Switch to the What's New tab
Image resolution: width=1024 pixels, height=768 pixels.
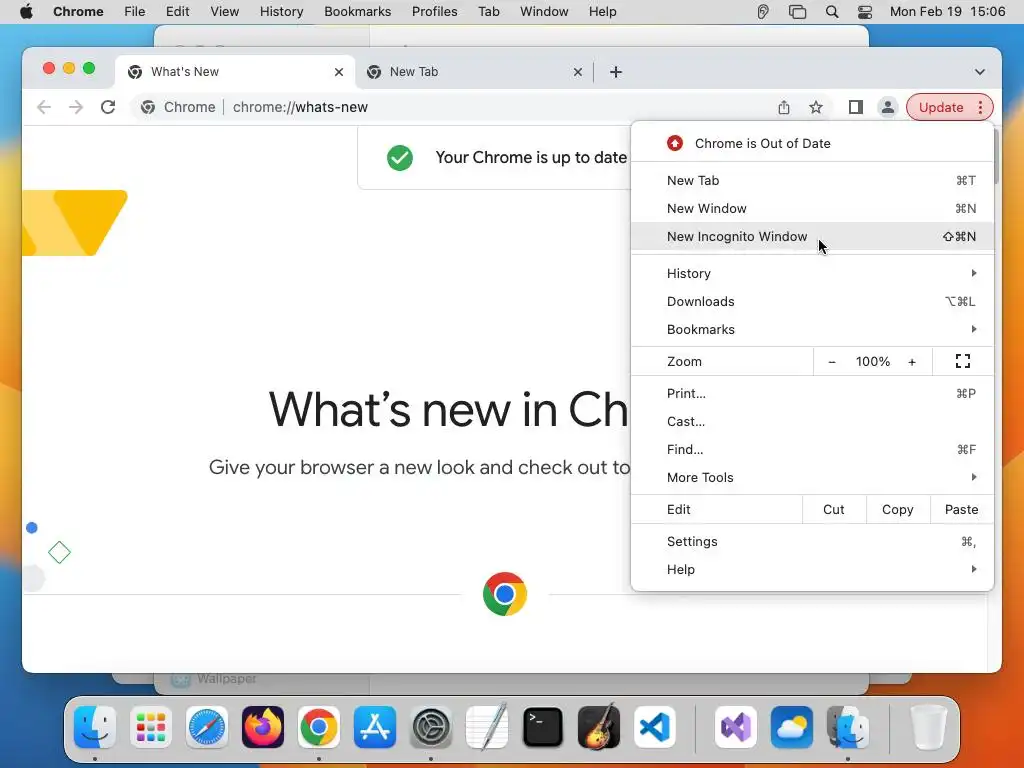coord(235,72)
